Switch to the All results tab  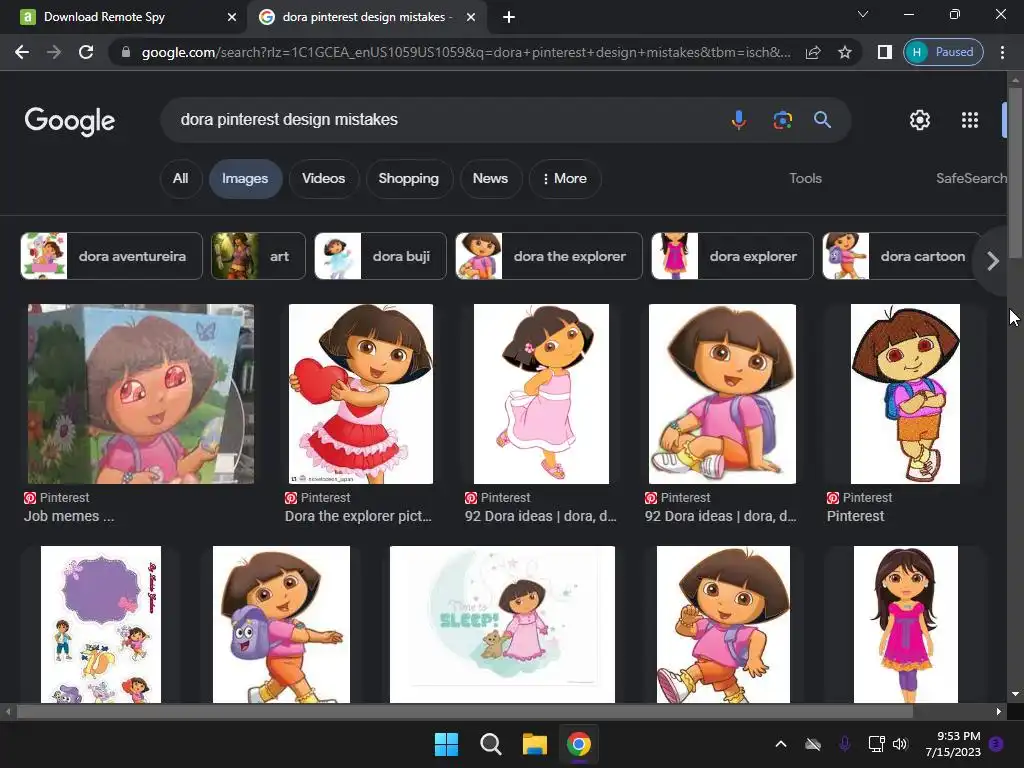pos(181,178)
